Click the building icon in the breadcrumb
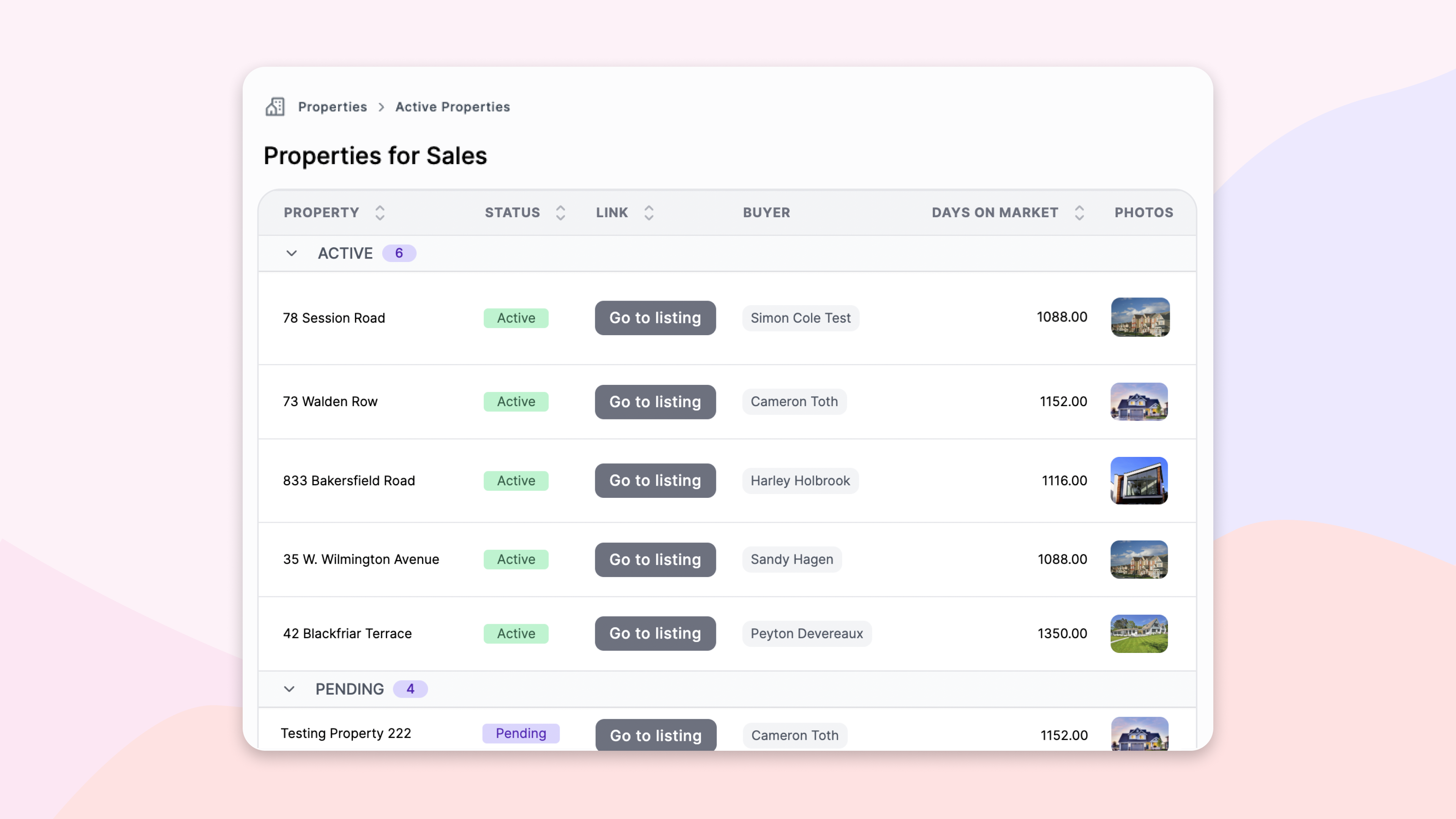This screenshot has height=819, width=1456. coord(275,107)
